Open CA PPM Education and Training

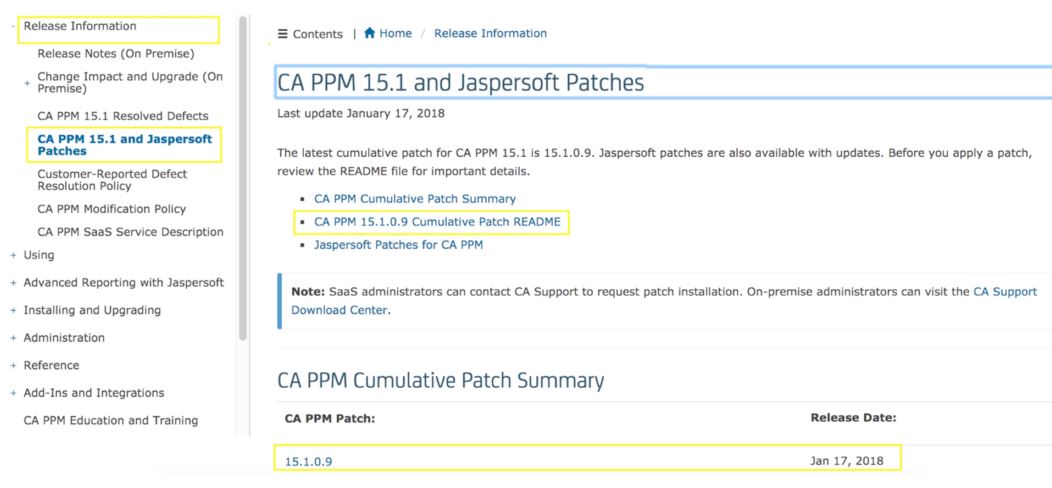[x=111, y=421]
